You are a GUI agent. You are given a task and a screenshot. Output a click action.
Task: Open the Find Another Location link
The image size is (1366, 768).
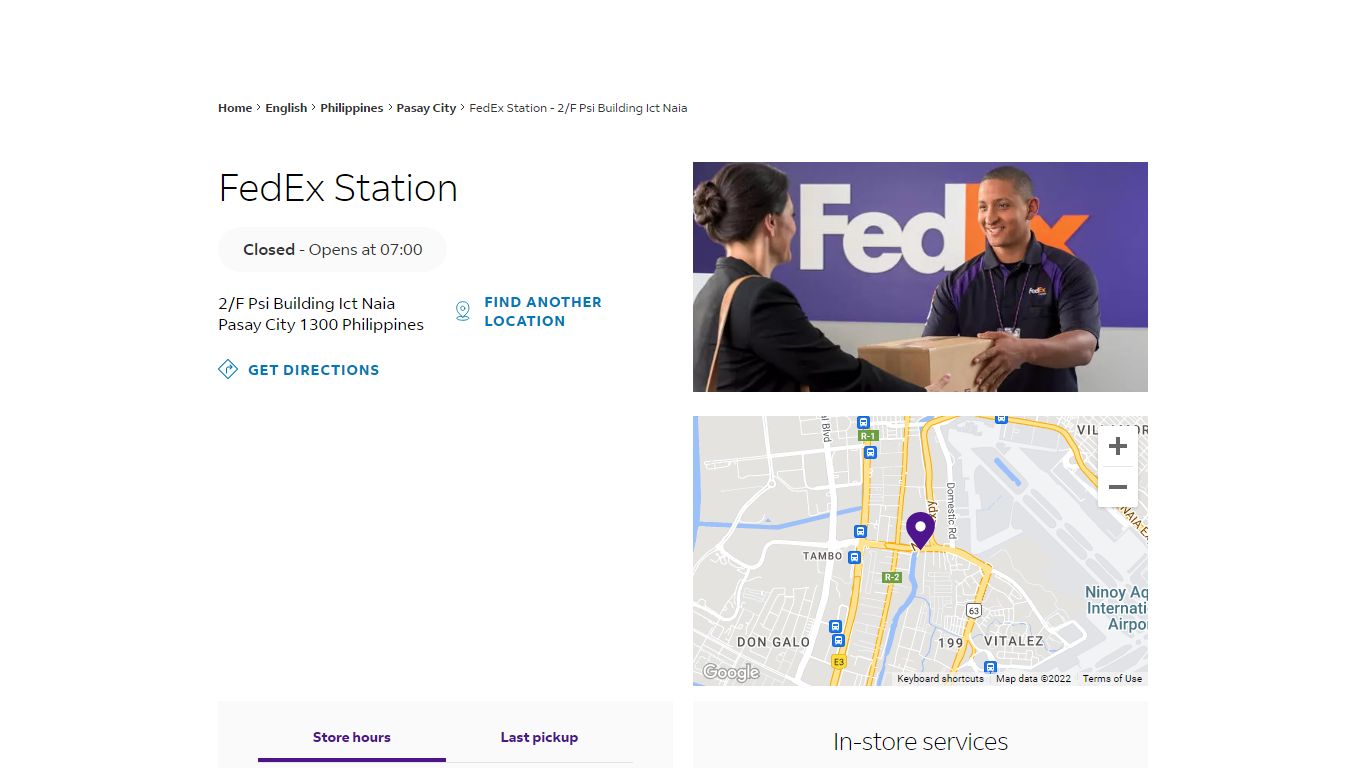click(x=543, y=311)
